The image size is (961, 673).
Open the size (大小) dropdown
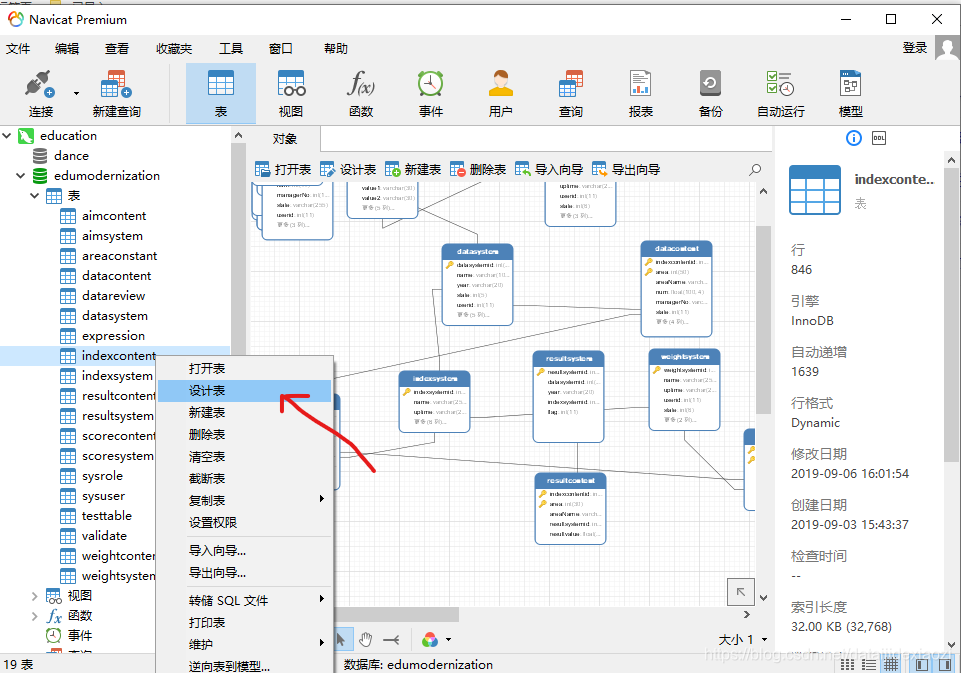743,640
